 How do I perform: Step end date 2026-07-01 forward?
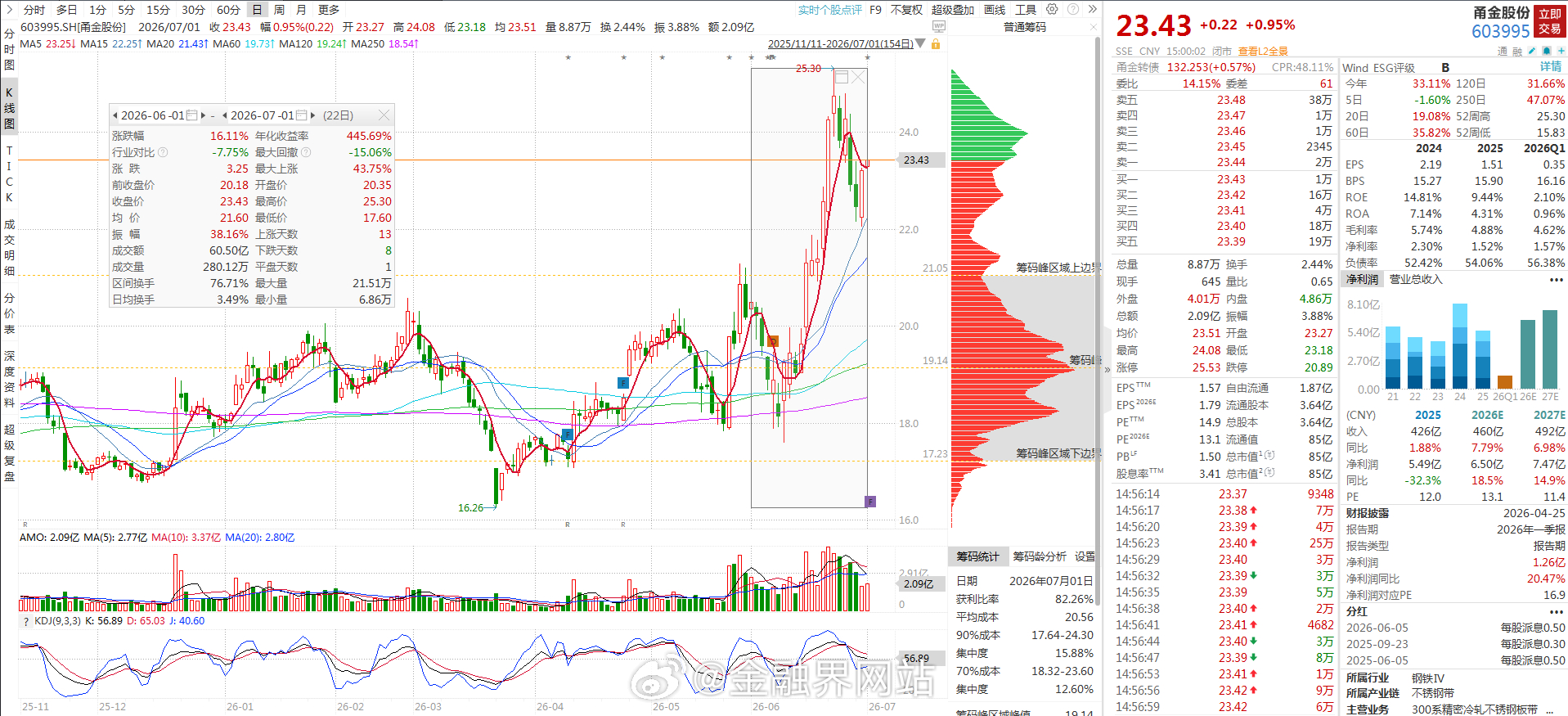point(312,115)
